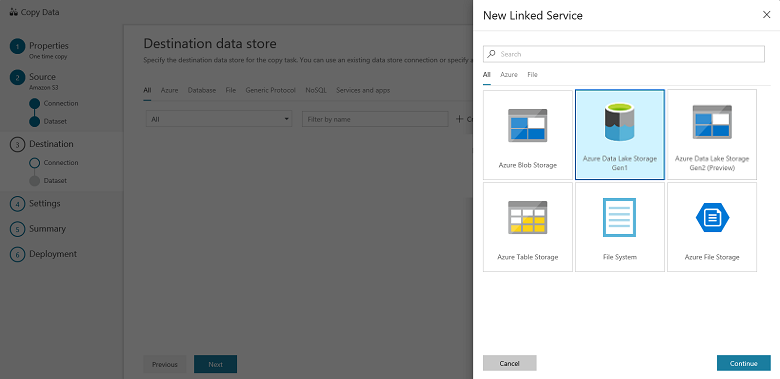Click the Next button
Image resolution: width=780 pixels, height=379 pixels.
click(215, 364)
